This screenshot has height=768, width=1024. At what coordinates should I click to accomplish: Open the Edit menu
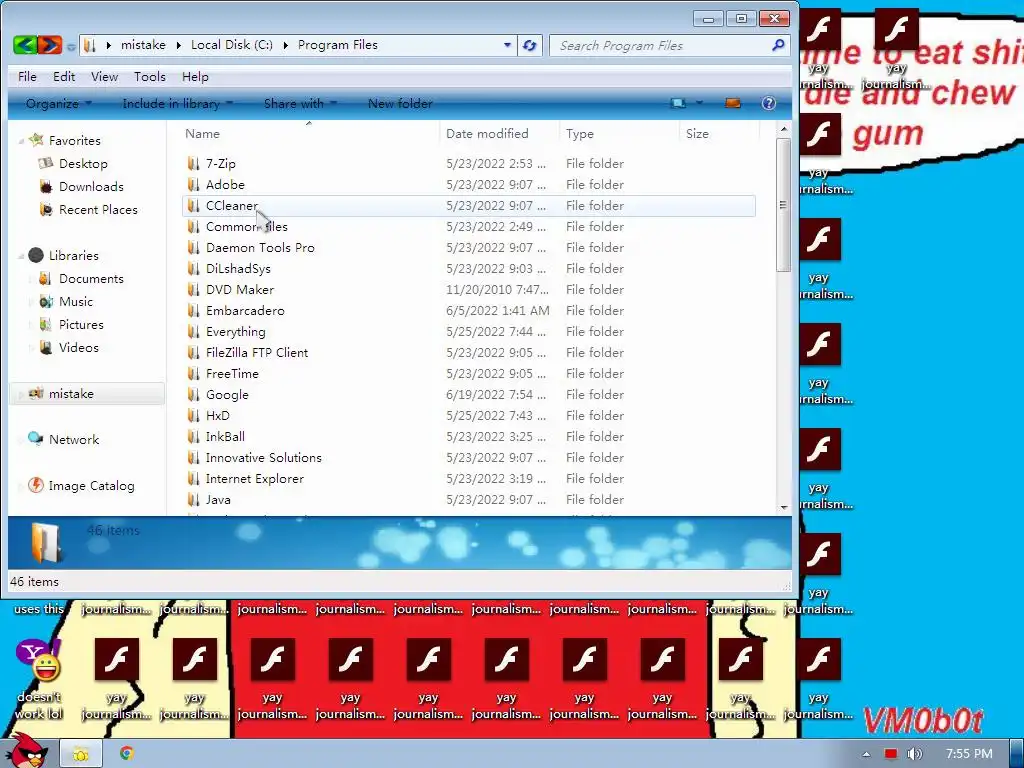click(x=64, y=76)
